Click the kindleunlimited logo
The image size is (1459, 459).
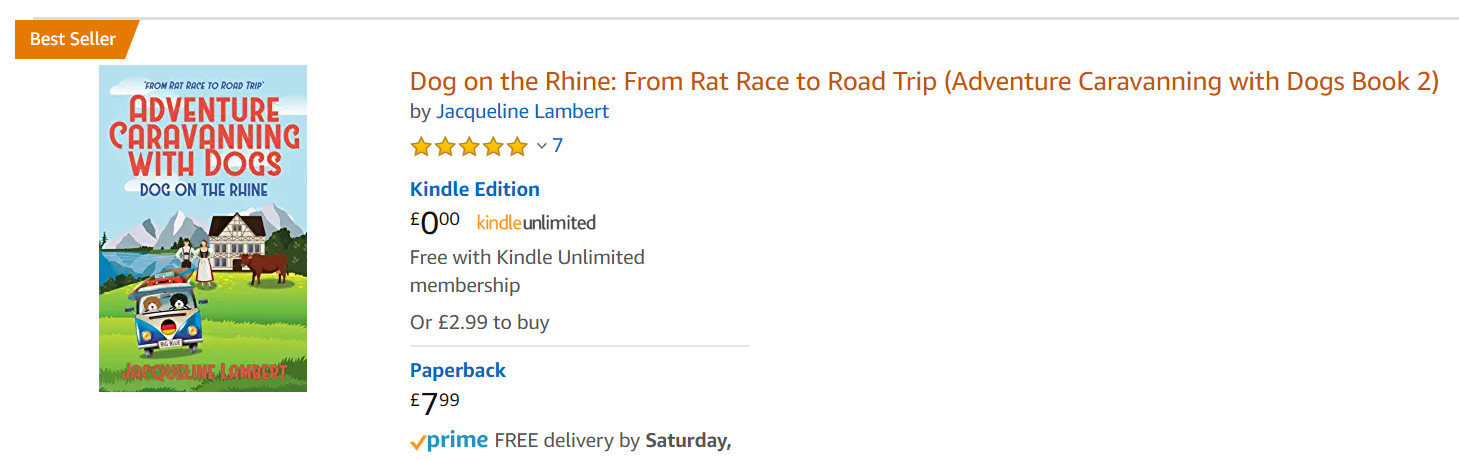tap(536, 223)
